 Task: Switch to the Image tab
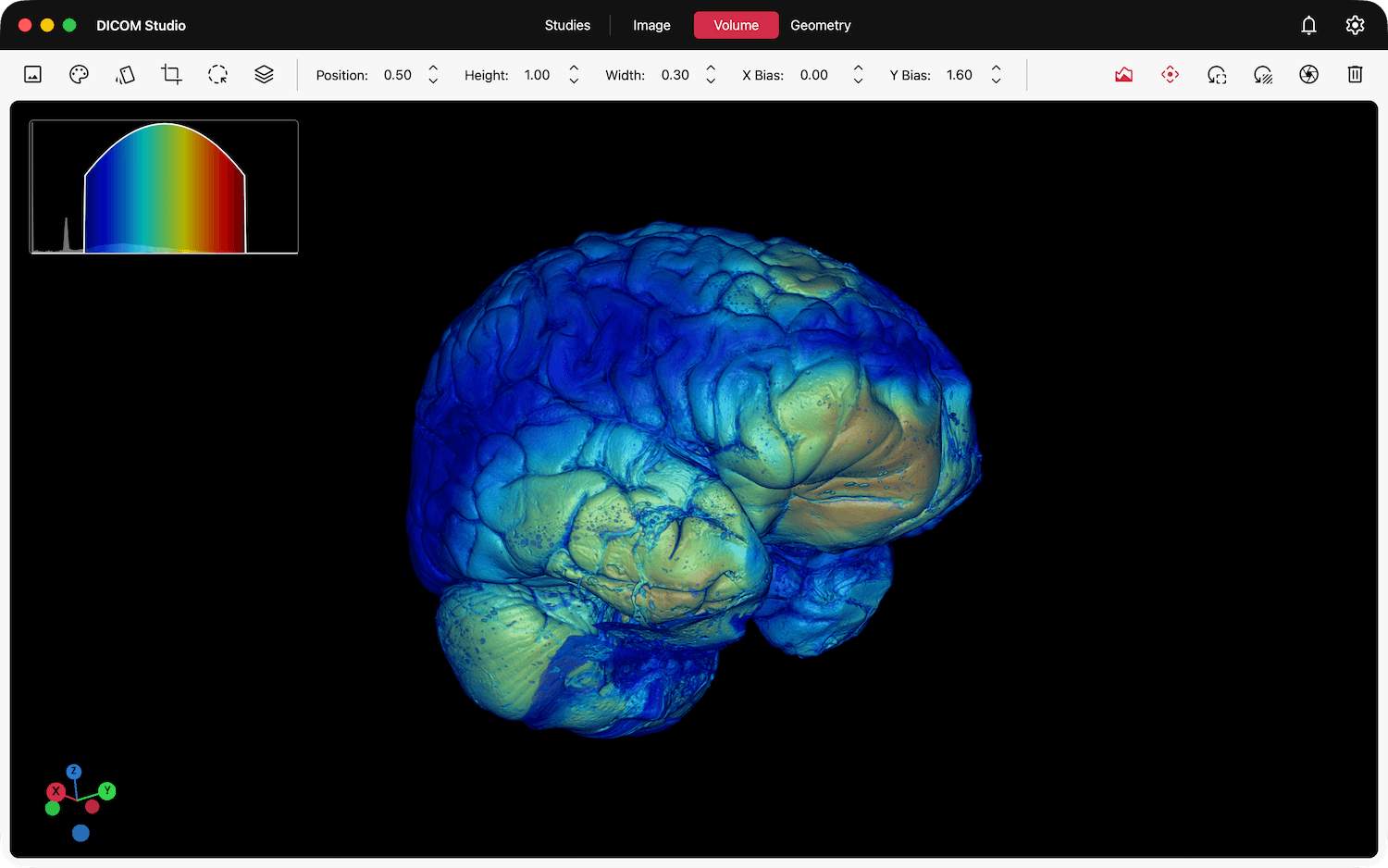(x=651, y=26)
